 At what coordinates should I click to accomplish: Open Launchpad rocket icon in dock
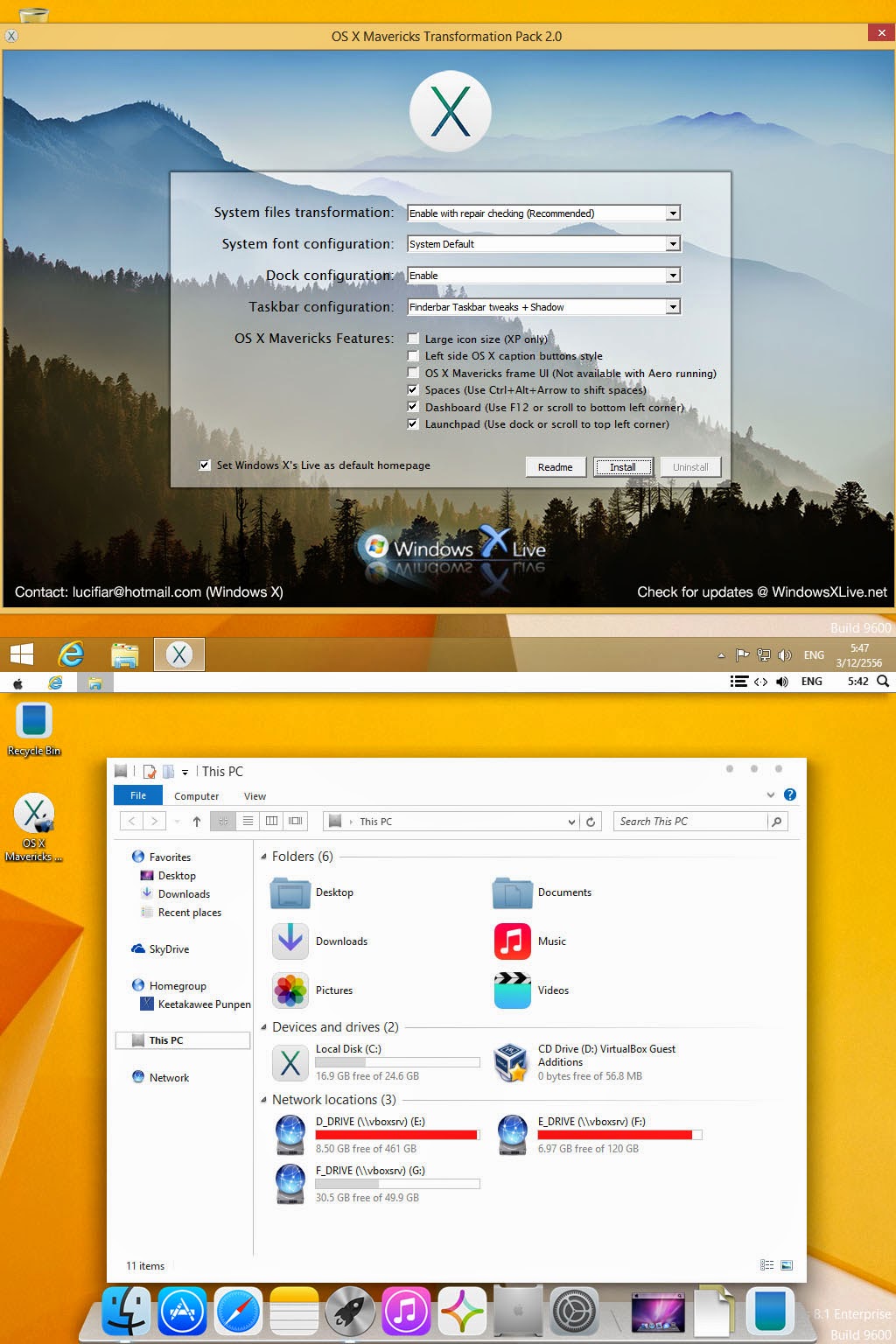[x=350, y=1312]
